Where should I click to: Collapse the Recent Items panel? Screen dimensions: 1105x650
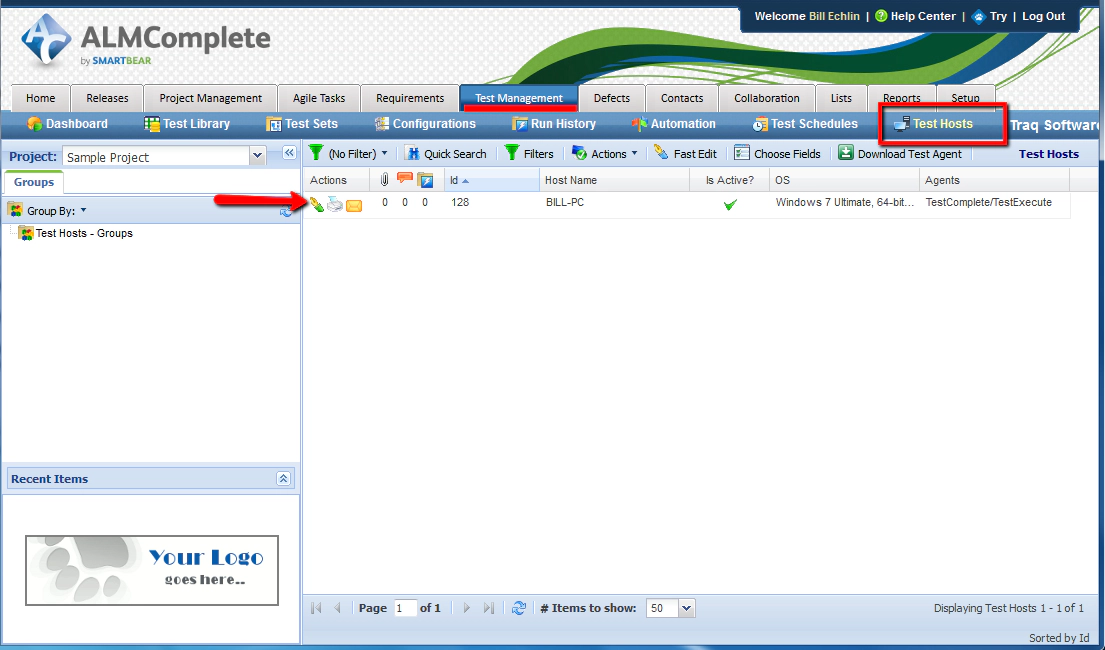283,478
